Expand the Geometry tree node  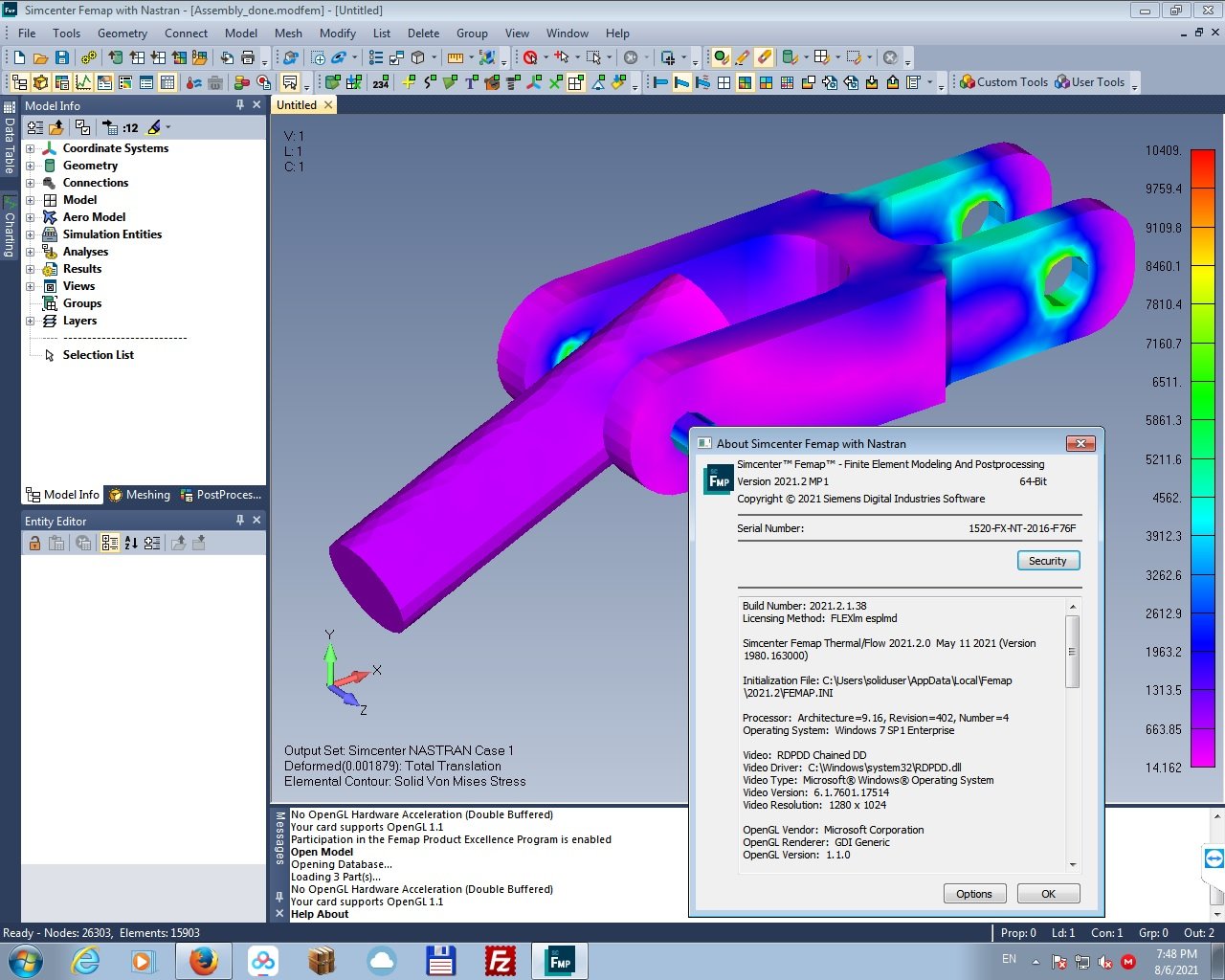pos(30,166)
